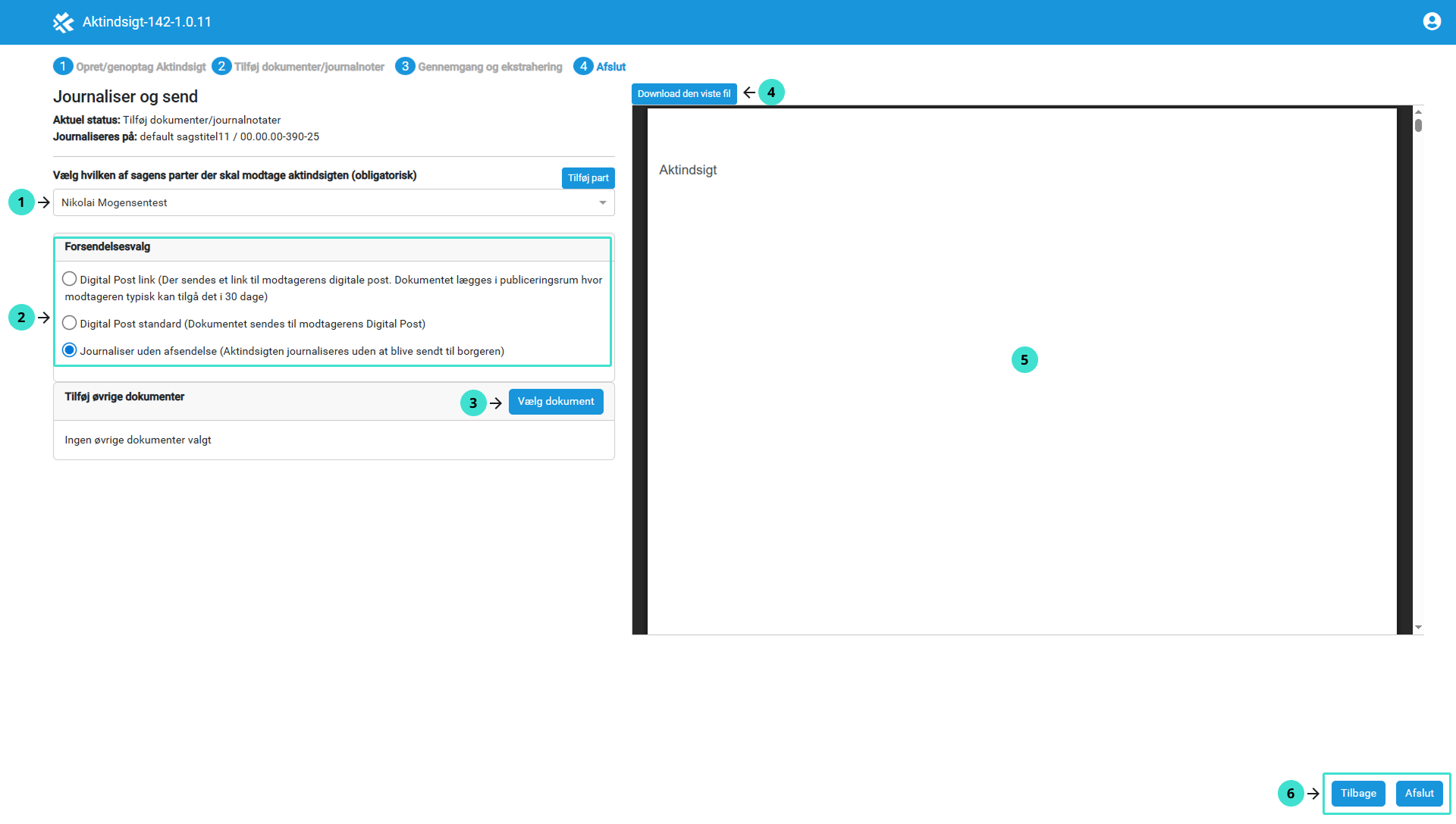Select Digital Post link radio option
This screenshot has width=1456, height=824.
70,279
